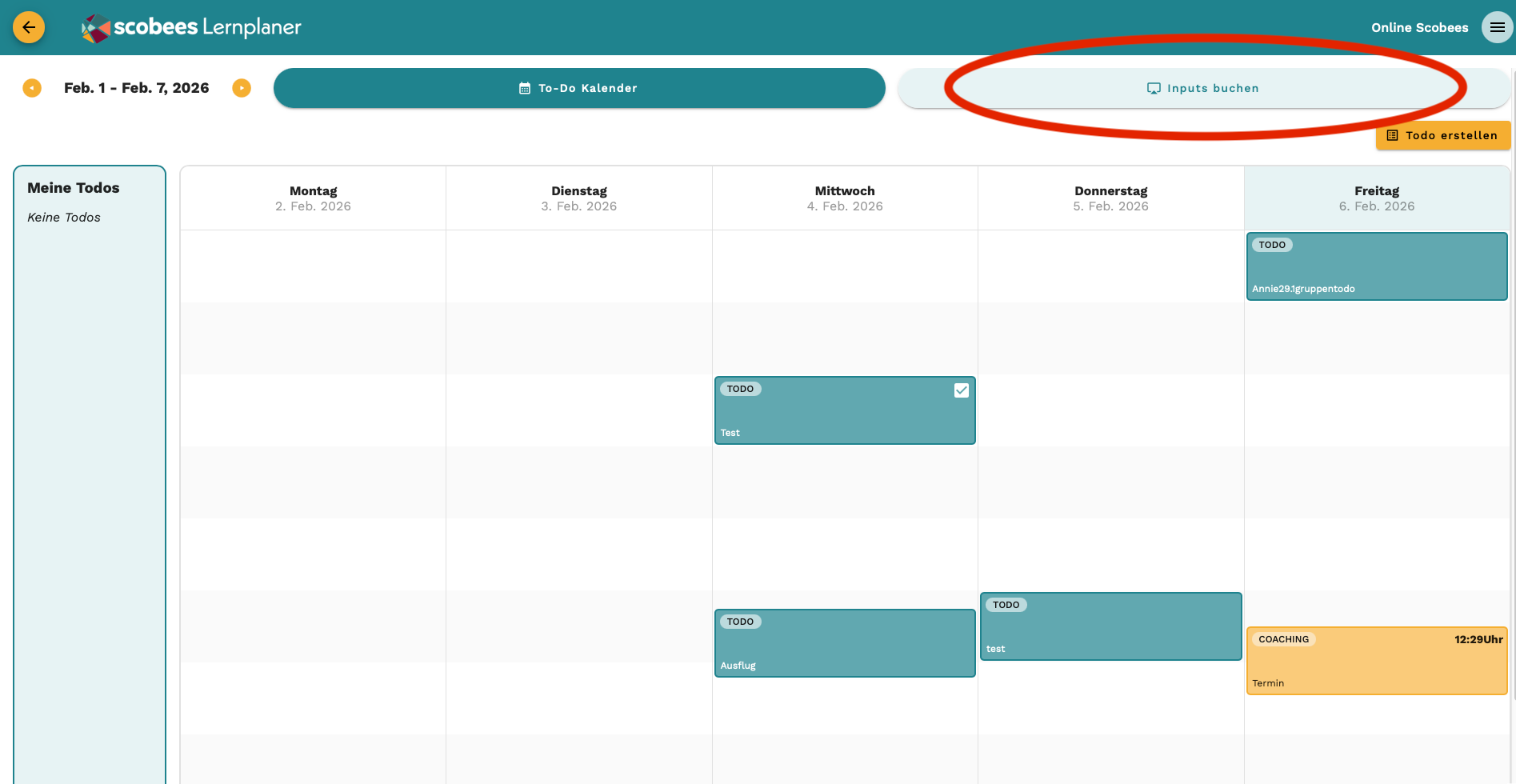Click the Online Scobees user name
1516x784 pixels.
(x=1419, y=27)
